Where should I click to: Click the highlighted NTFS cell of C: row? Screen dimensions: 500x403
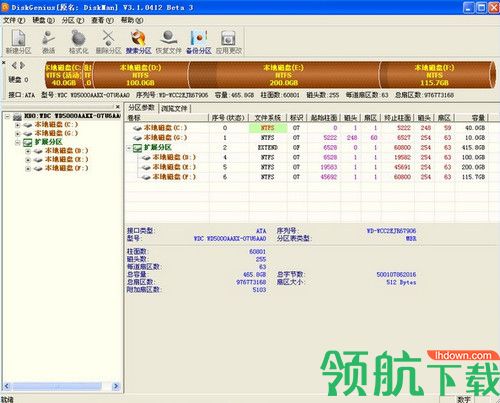(268, 128)
